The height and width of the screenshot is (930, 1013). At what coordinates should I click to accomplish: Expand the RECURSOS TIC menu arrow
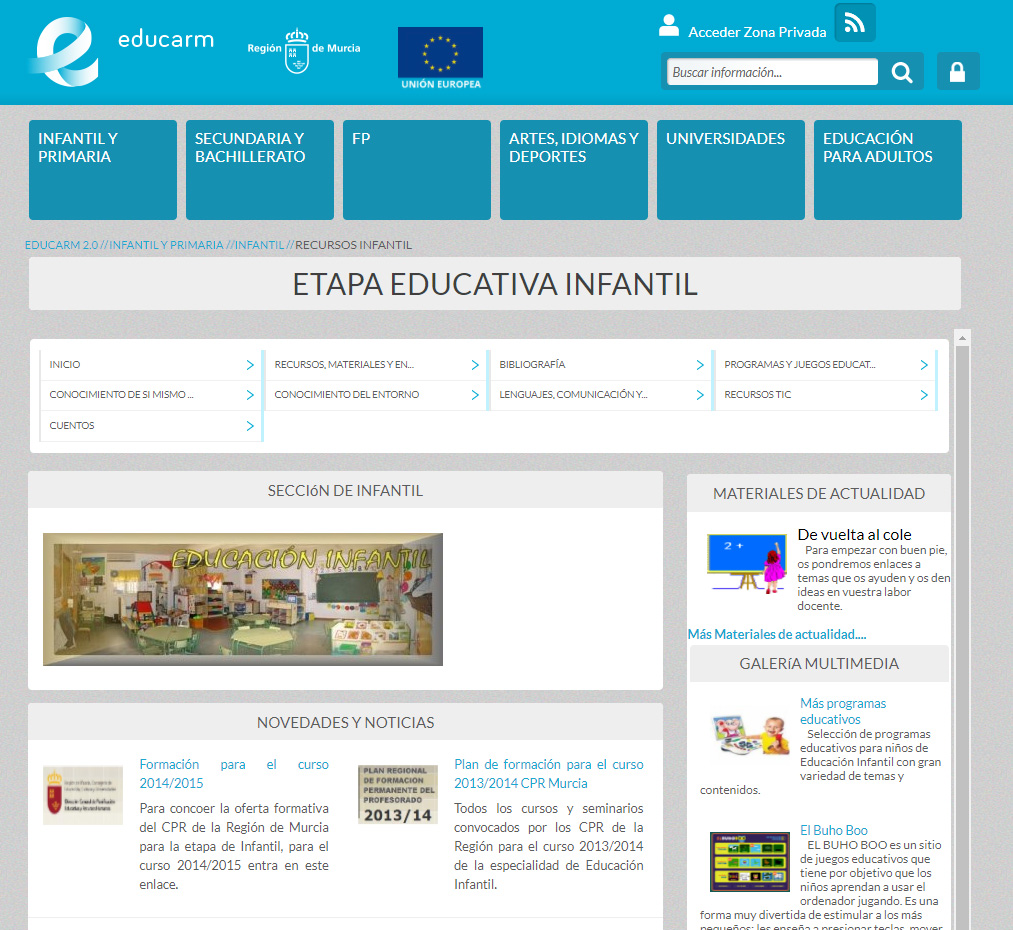point(924,395)
